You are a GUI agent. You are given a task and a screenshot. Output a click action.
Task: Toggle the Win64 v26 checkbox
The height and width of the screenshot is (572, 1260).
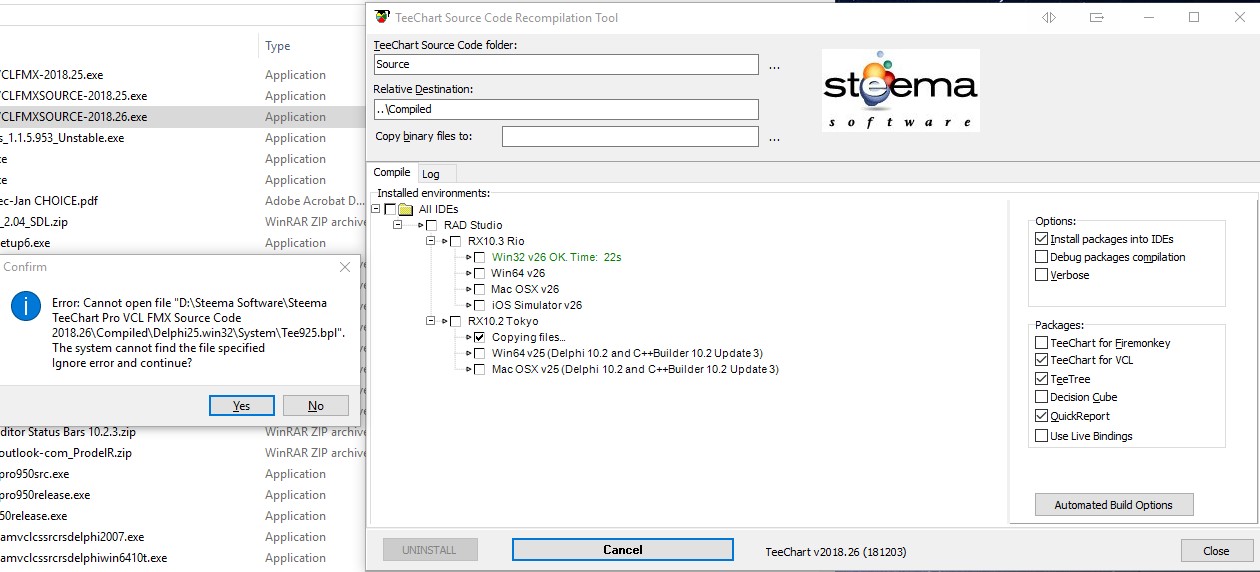(x=479, y=273)
